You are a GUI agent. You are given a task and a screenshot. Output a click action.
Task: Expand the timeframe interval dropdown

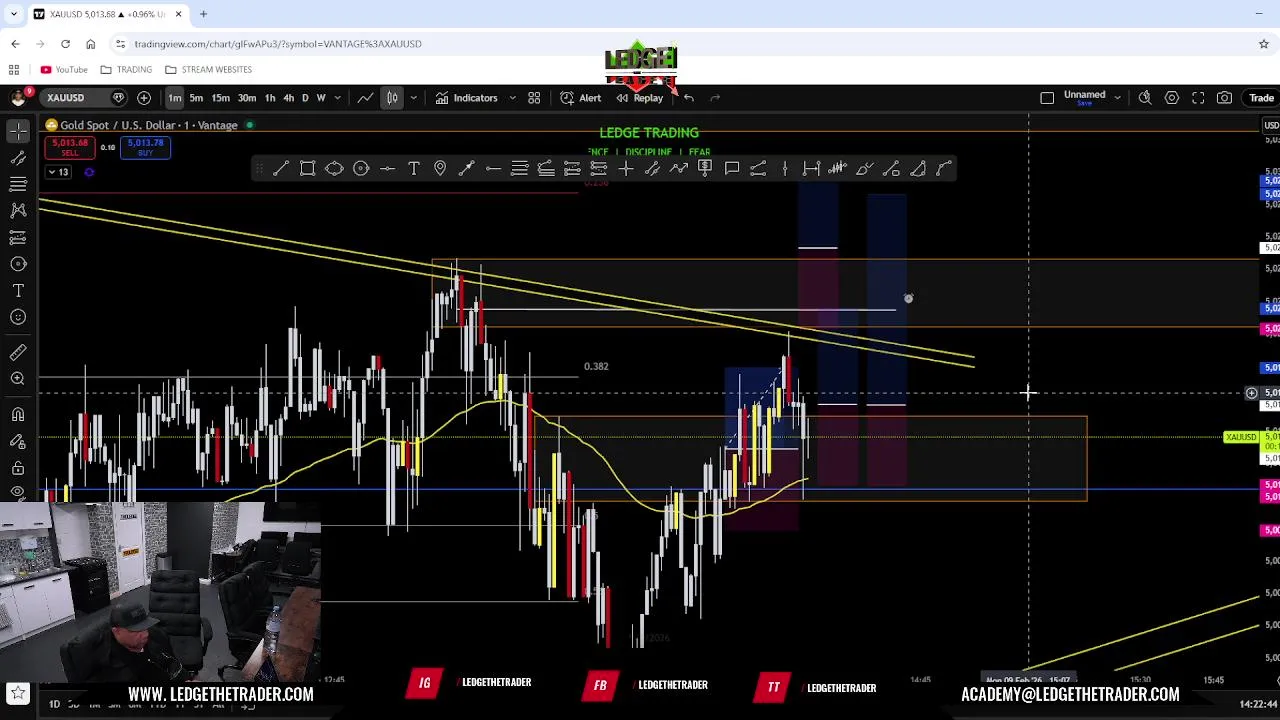pos(338,98)
